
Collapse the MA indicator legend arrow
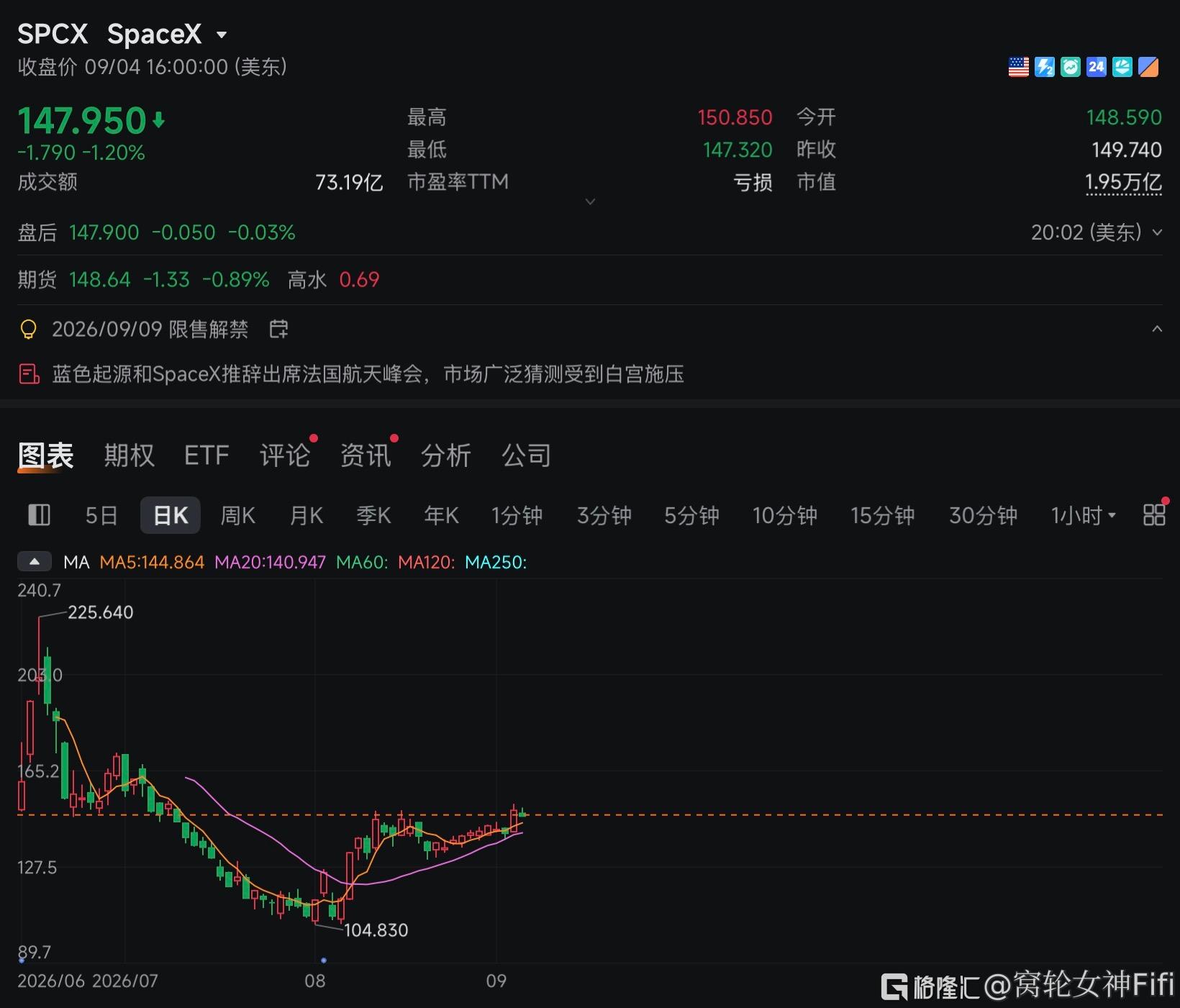(35, 562)
